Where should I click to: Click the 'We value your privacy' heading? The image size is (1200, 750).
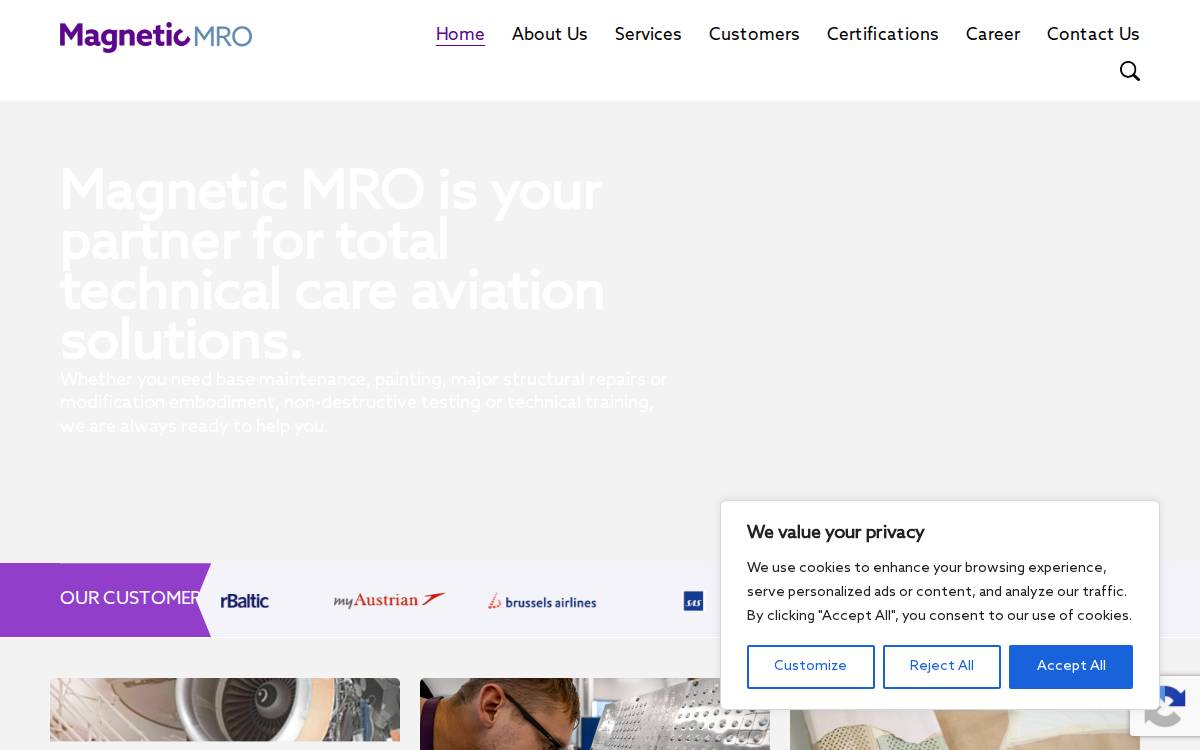click(835, 532)
